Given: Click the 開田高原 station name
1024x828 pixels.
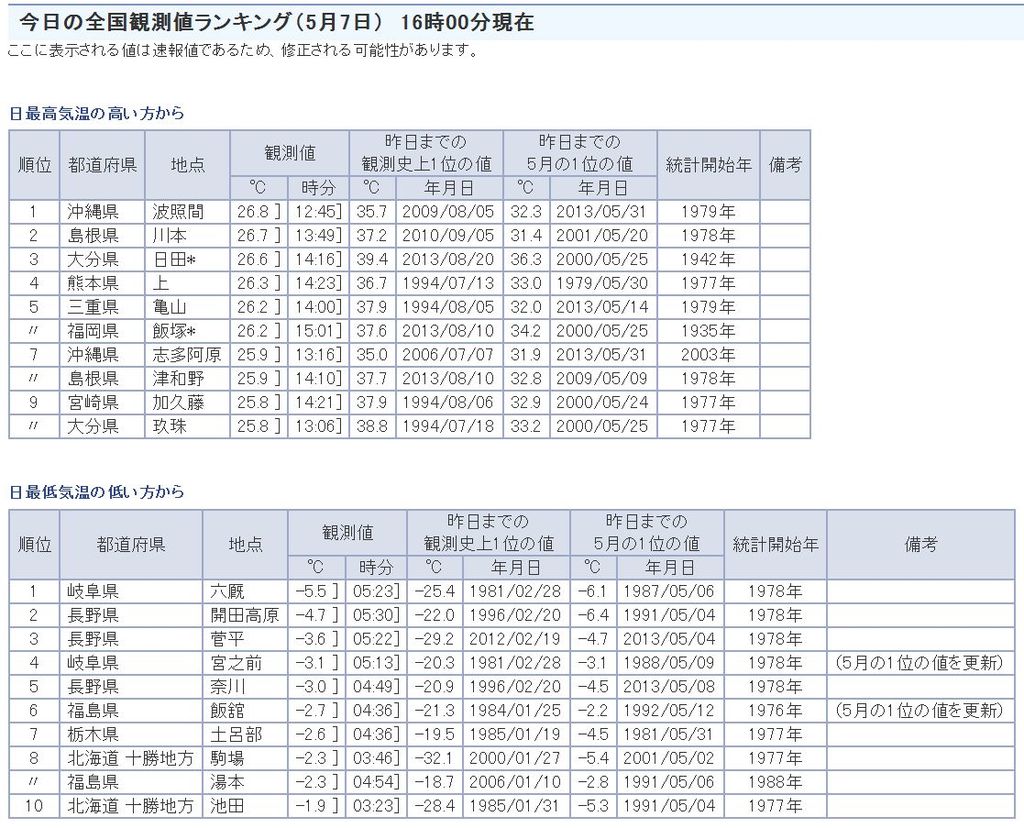Looking at the screenshot, I should 244,615.
